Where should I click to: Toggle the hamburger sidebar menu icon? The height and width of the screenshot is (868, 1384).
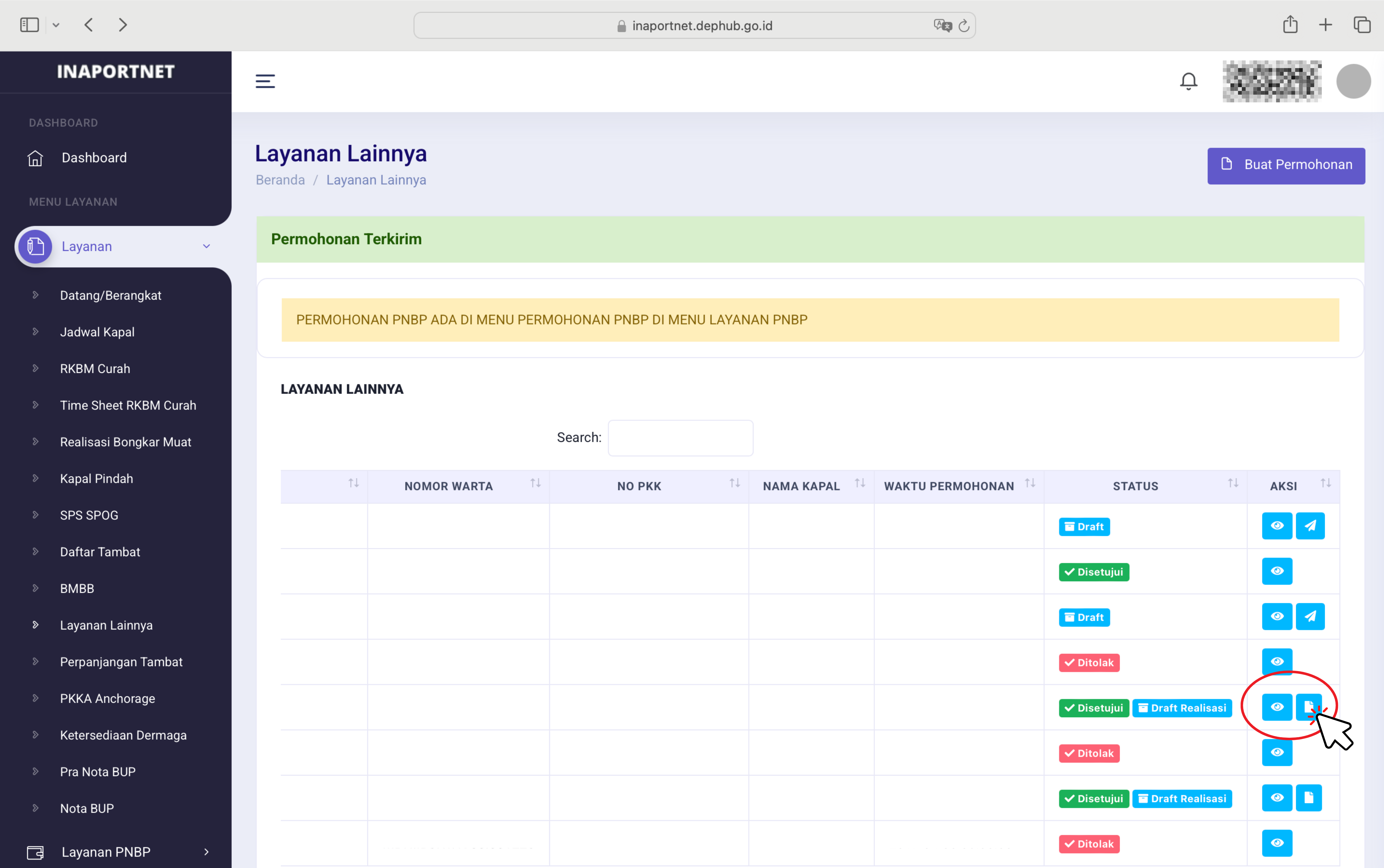click(x=265, y=81)
